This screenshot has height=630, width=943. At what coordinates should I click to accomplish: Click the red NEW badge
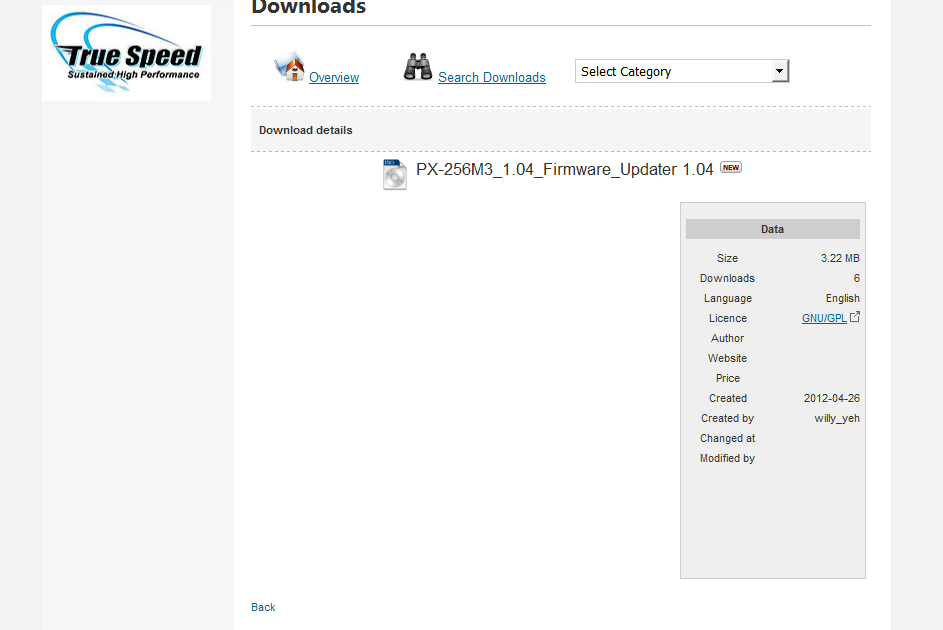coord(731,168)
